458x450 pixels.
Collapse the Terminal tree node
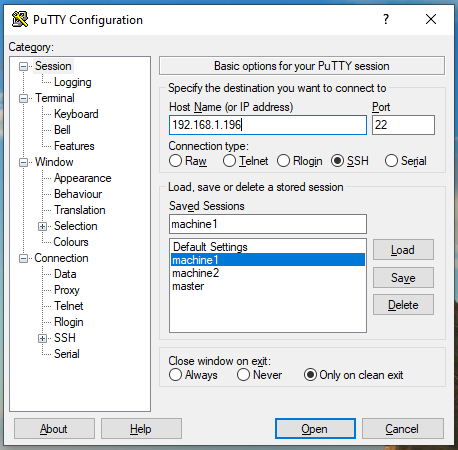coord(23,98)
